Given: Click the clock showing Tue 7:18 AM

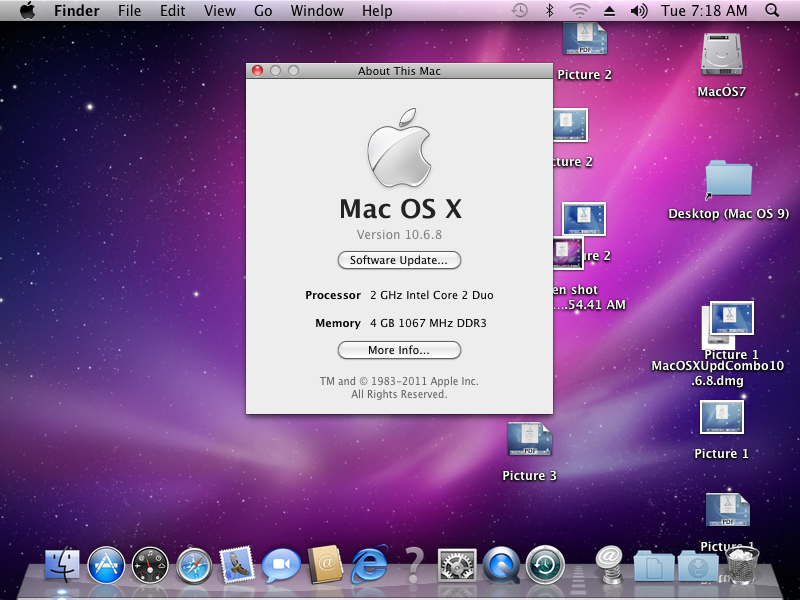Looking at the screenshot, I should click(704, 11).
